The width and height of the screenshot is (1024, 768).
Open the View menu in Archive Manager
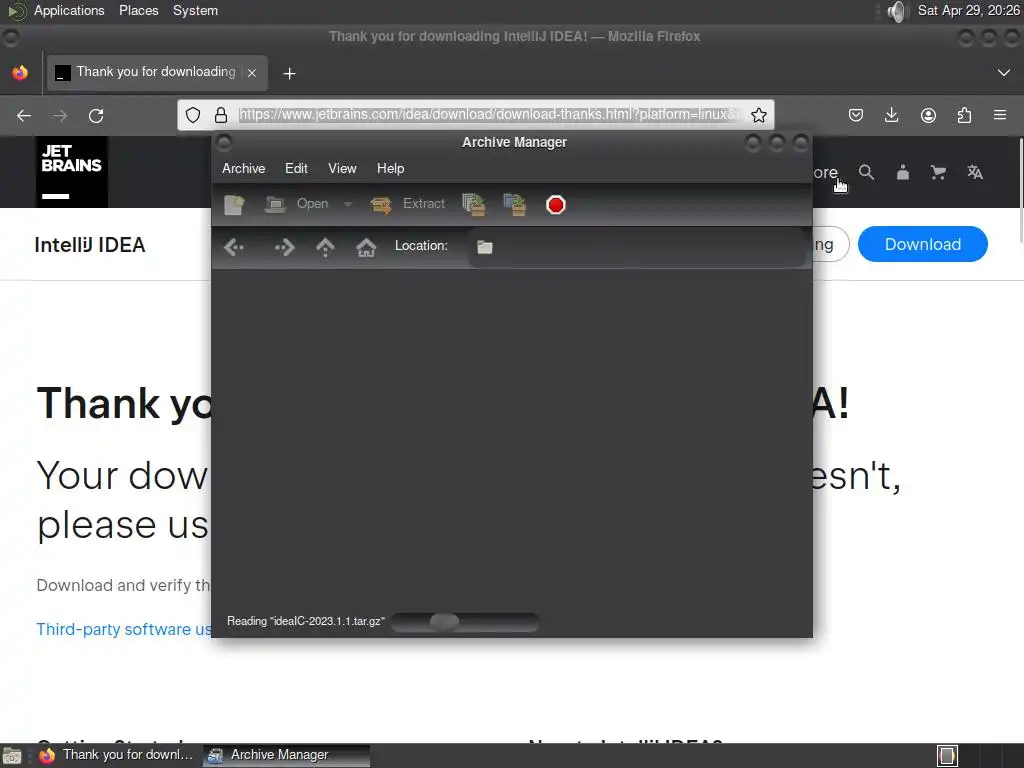[x=342, y=168]
